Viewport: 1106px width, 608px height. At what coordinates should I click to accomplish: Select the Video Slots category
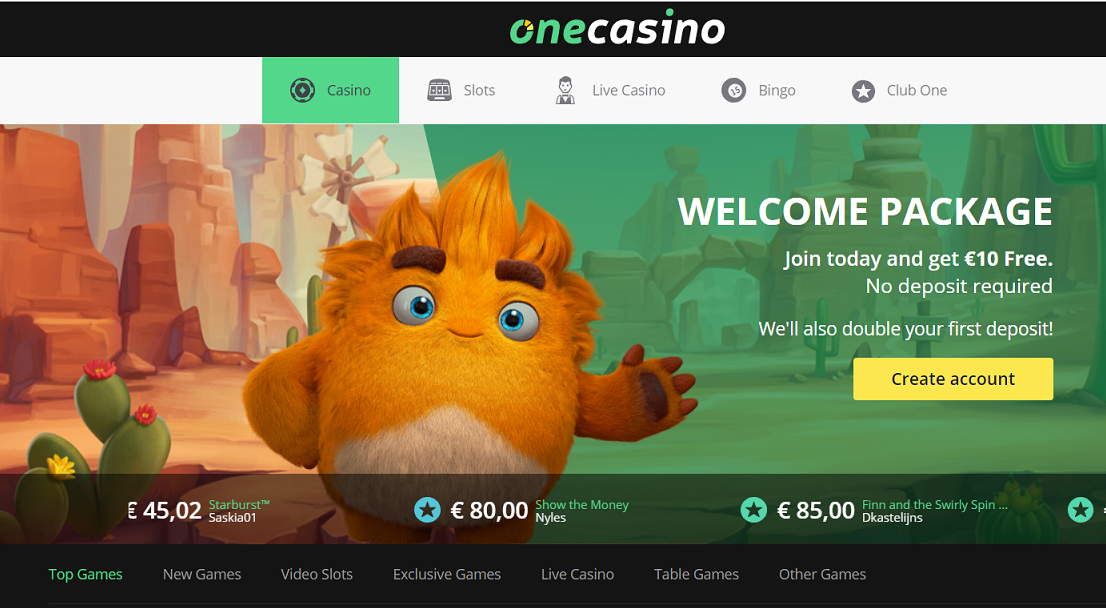pyautogui.click(x=317, y=574)
